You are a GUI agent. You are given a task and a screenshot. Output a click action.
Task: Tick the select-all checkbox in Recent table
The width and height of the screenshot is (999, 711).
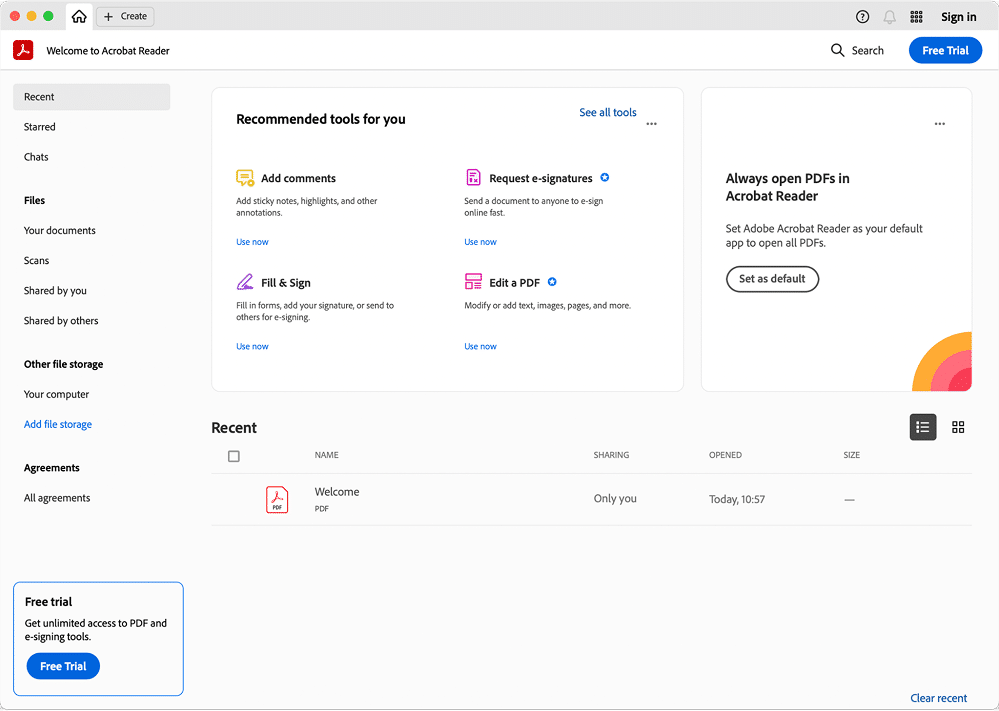234,456
